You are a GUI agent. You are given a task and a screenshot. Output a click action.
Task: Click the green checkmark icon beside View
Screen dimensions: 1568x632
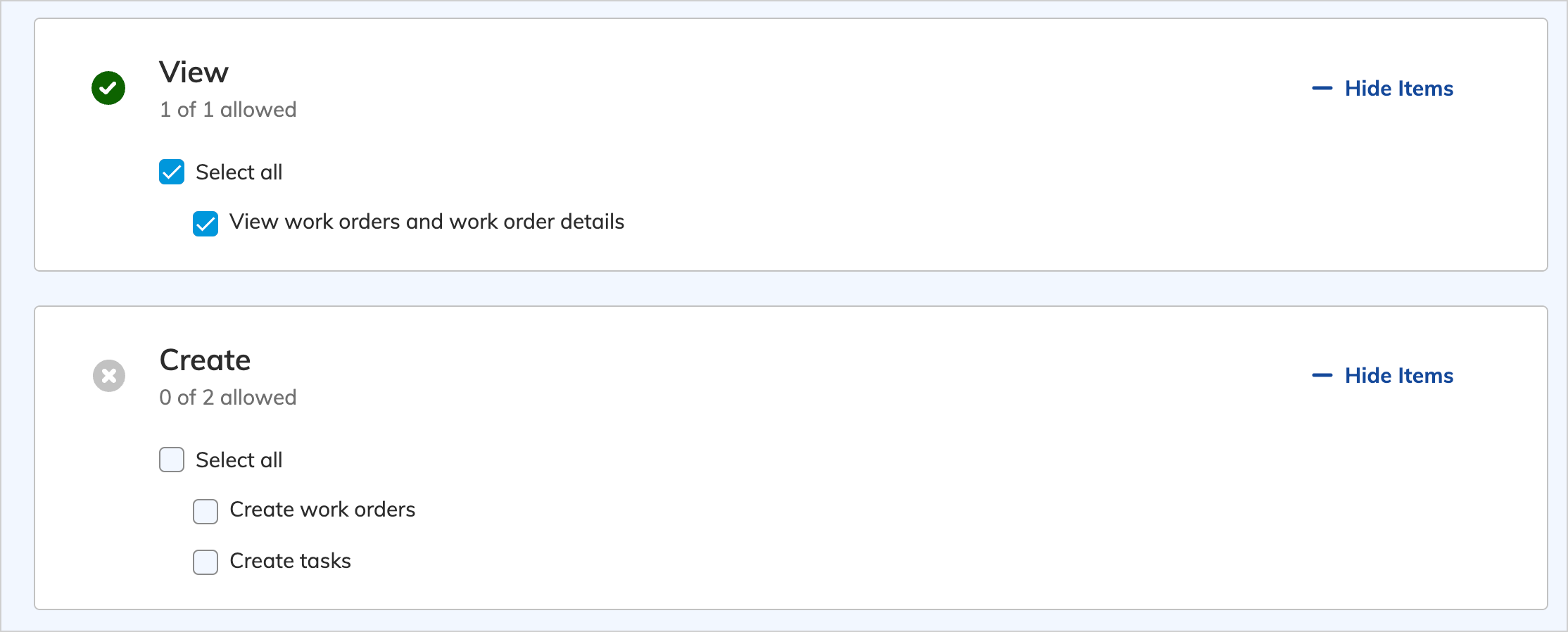pos(108,88)
